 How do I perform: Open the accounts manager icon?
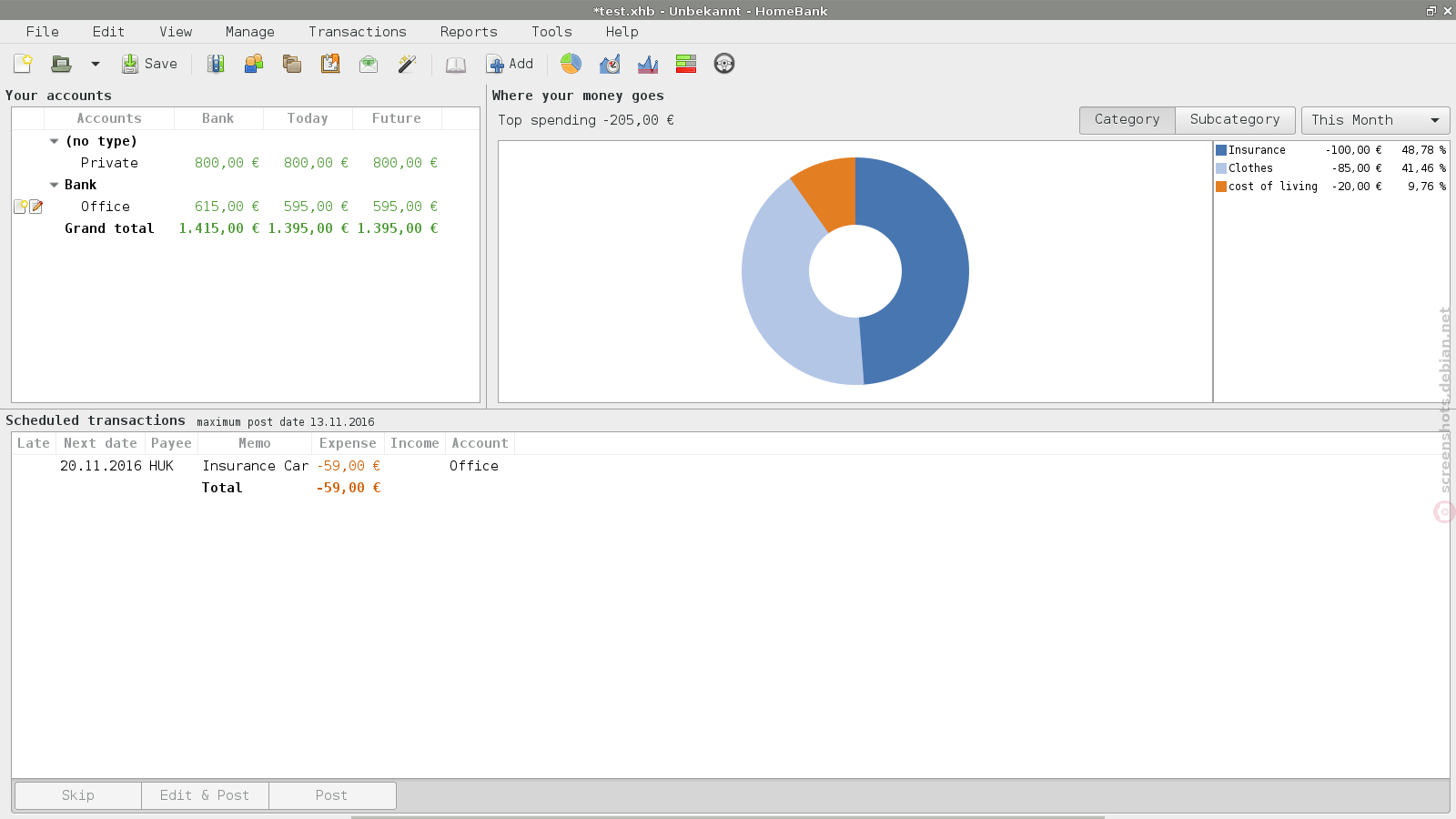216,64
